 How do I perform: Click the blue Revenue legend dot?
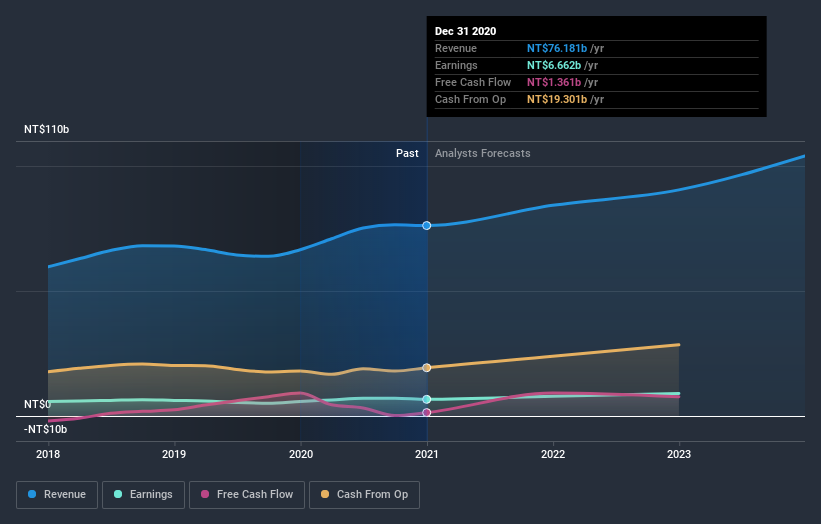tap(32, 494)
